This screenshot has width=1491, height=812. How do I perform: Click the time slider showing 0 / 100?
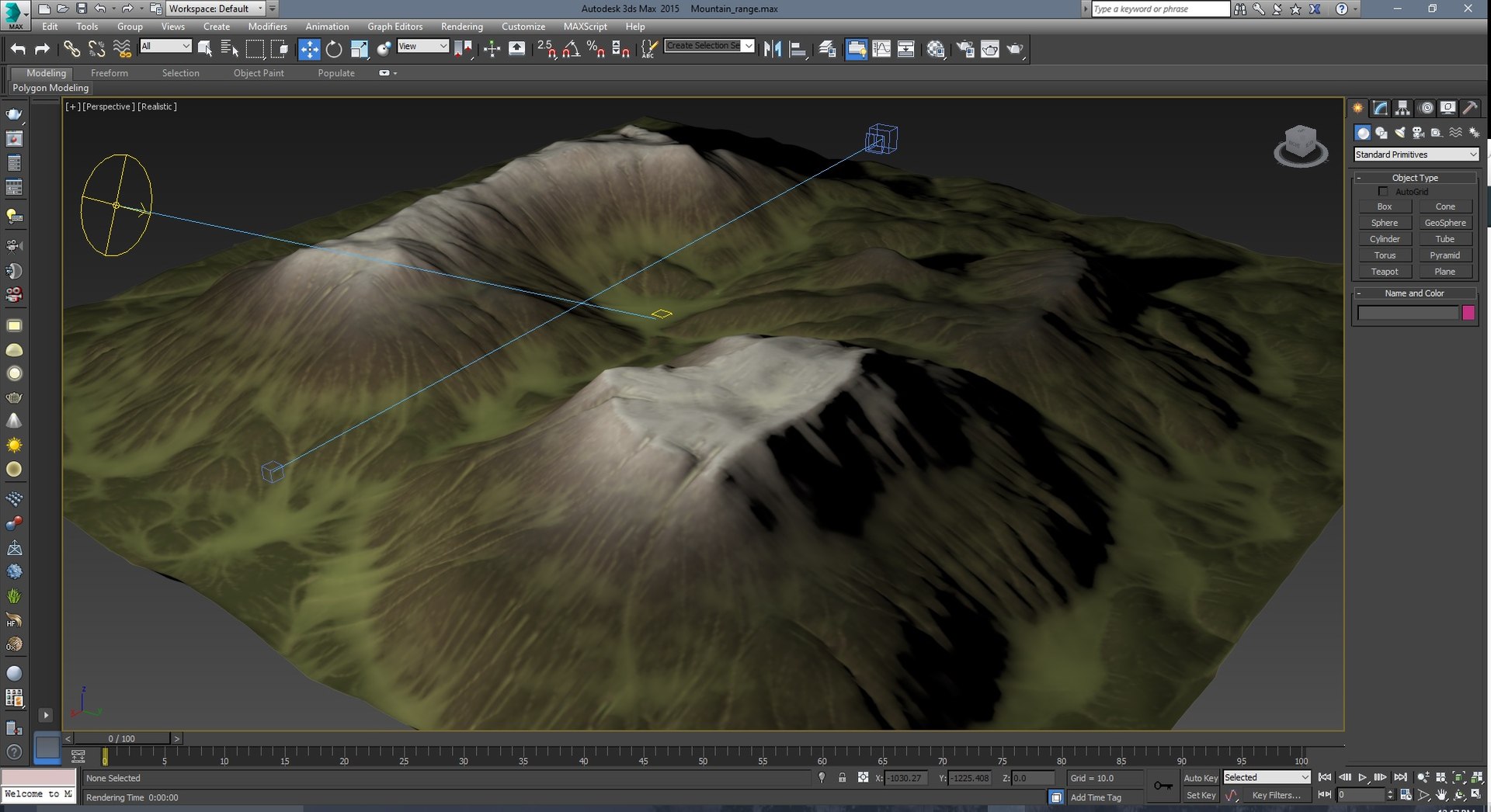pos(122,738)
